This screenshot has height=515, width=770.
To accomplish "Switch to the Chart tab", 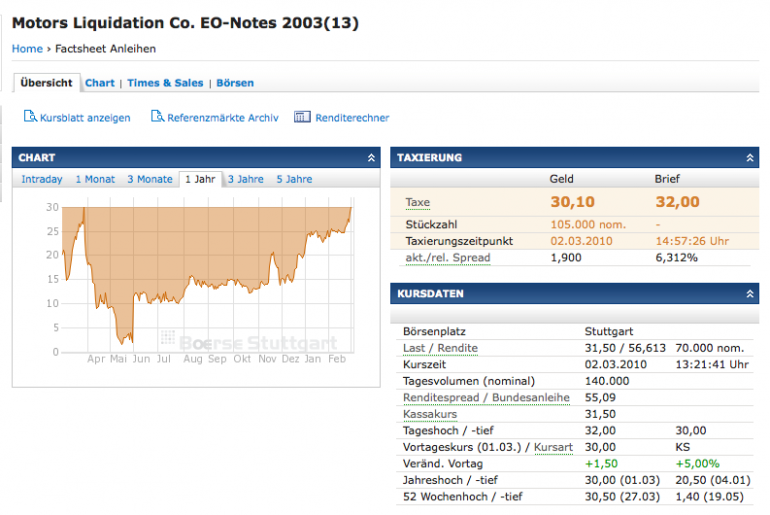I will coord(100,83).
